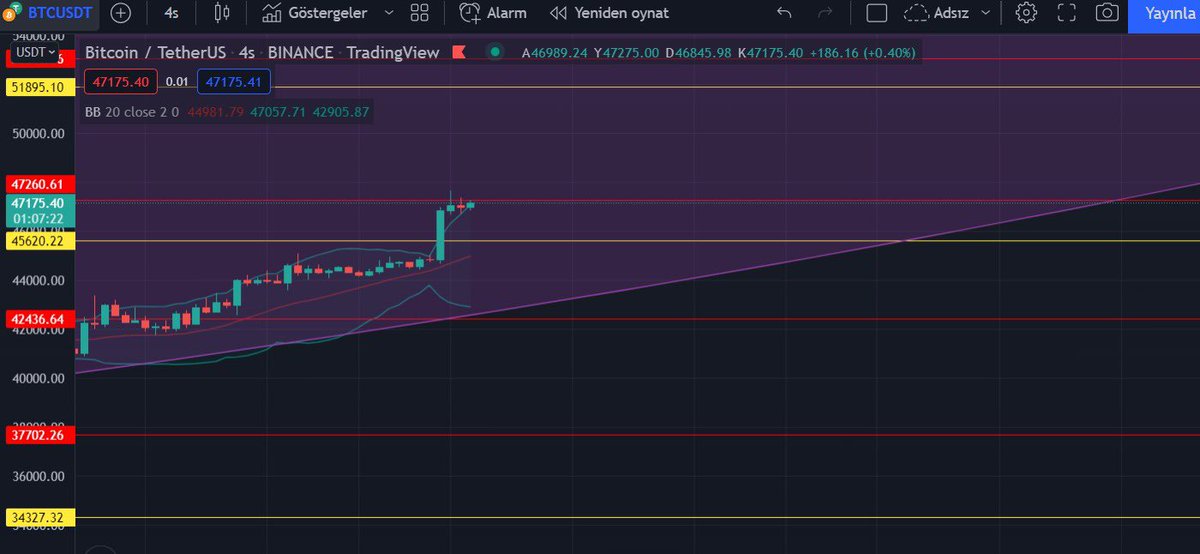Click the 50000.00 price axis label
Image resolution: width=1200 pixels, height=554 pixels.
coord(38,134)
